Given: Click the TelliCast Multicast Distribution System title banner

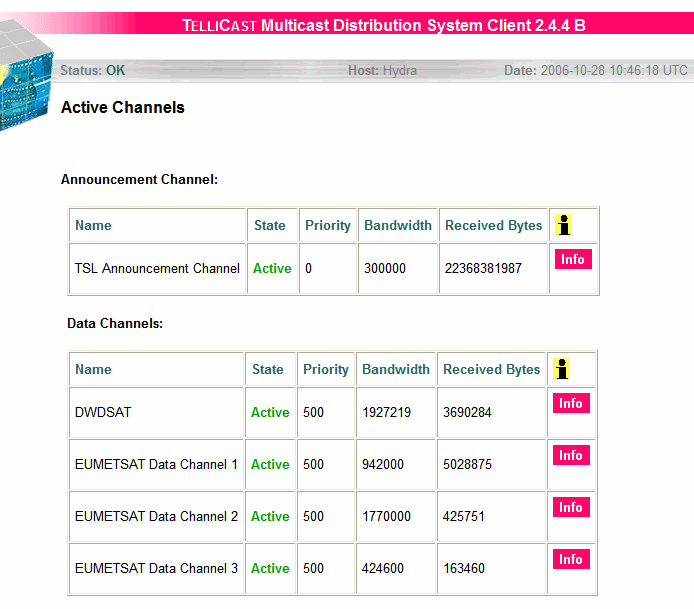Looking at the screenshot, I should click(384, 25).
